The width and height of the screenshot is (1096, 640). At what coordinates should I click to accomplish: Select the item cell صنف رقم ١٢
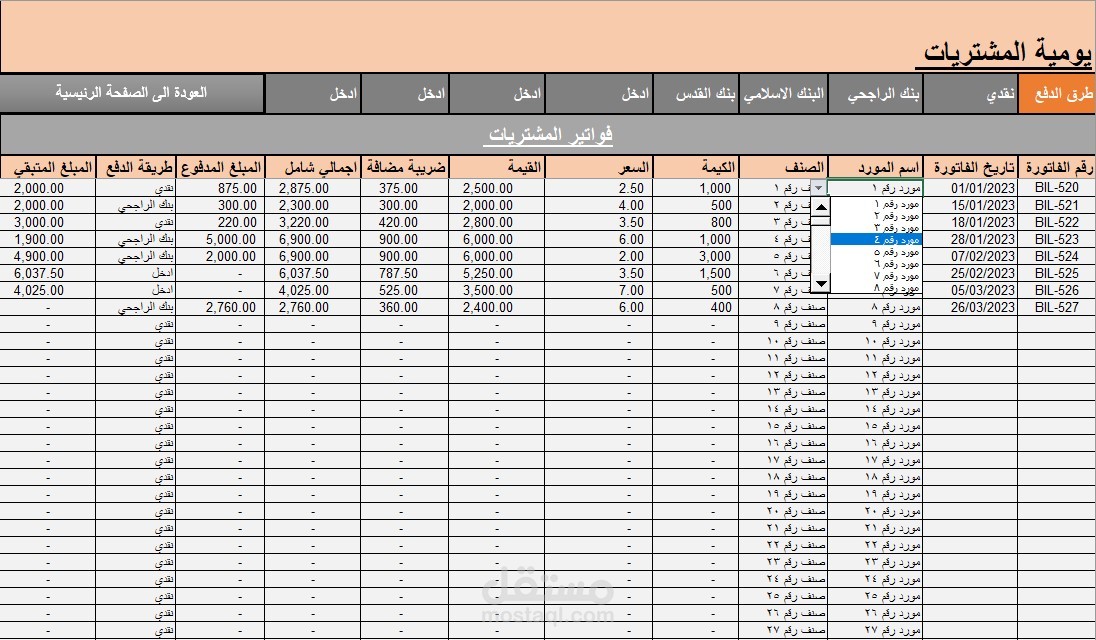[784, 375]
